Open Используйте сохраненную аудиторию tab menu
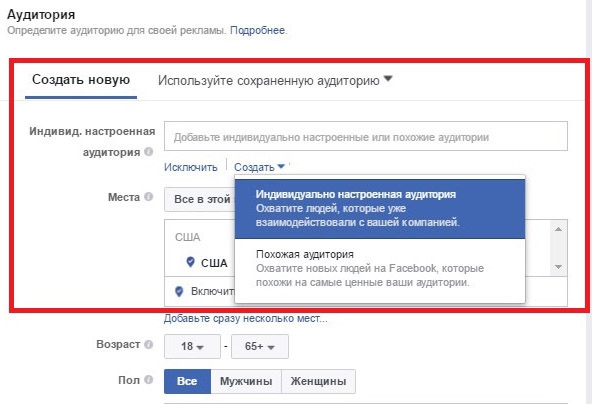The height and width of the screenshot is (404, 592). [275, 80]
